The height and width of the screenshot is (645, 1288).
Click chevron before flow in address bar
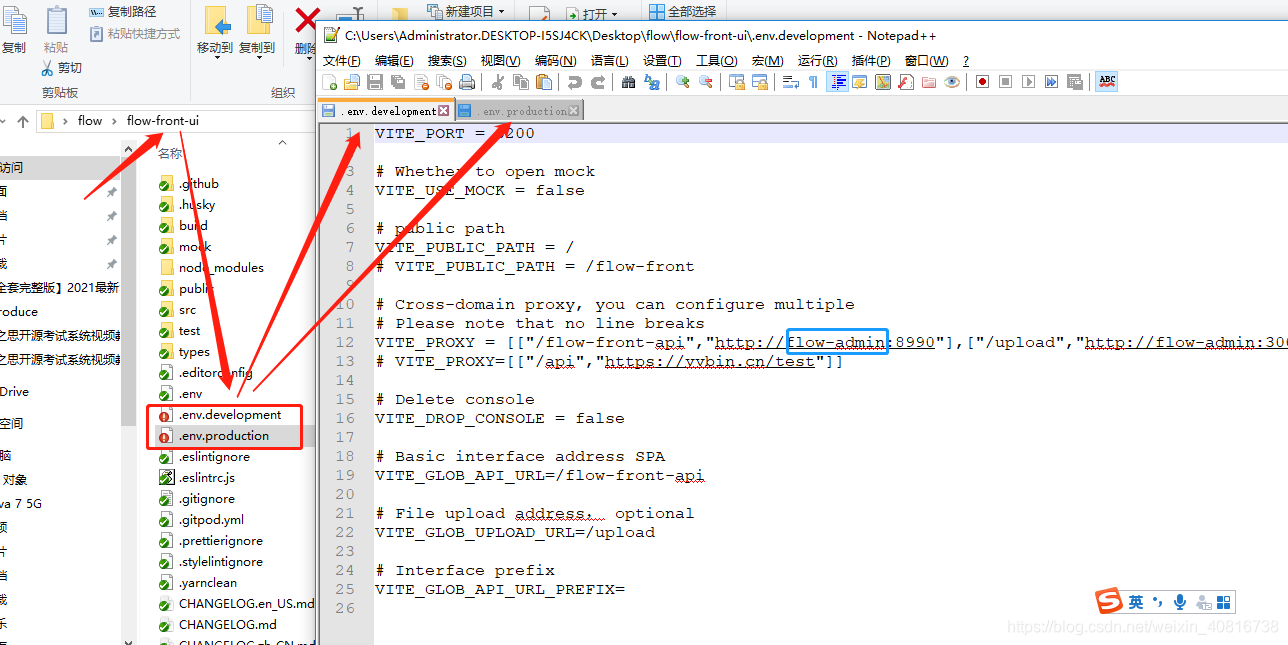click(65, 121)
